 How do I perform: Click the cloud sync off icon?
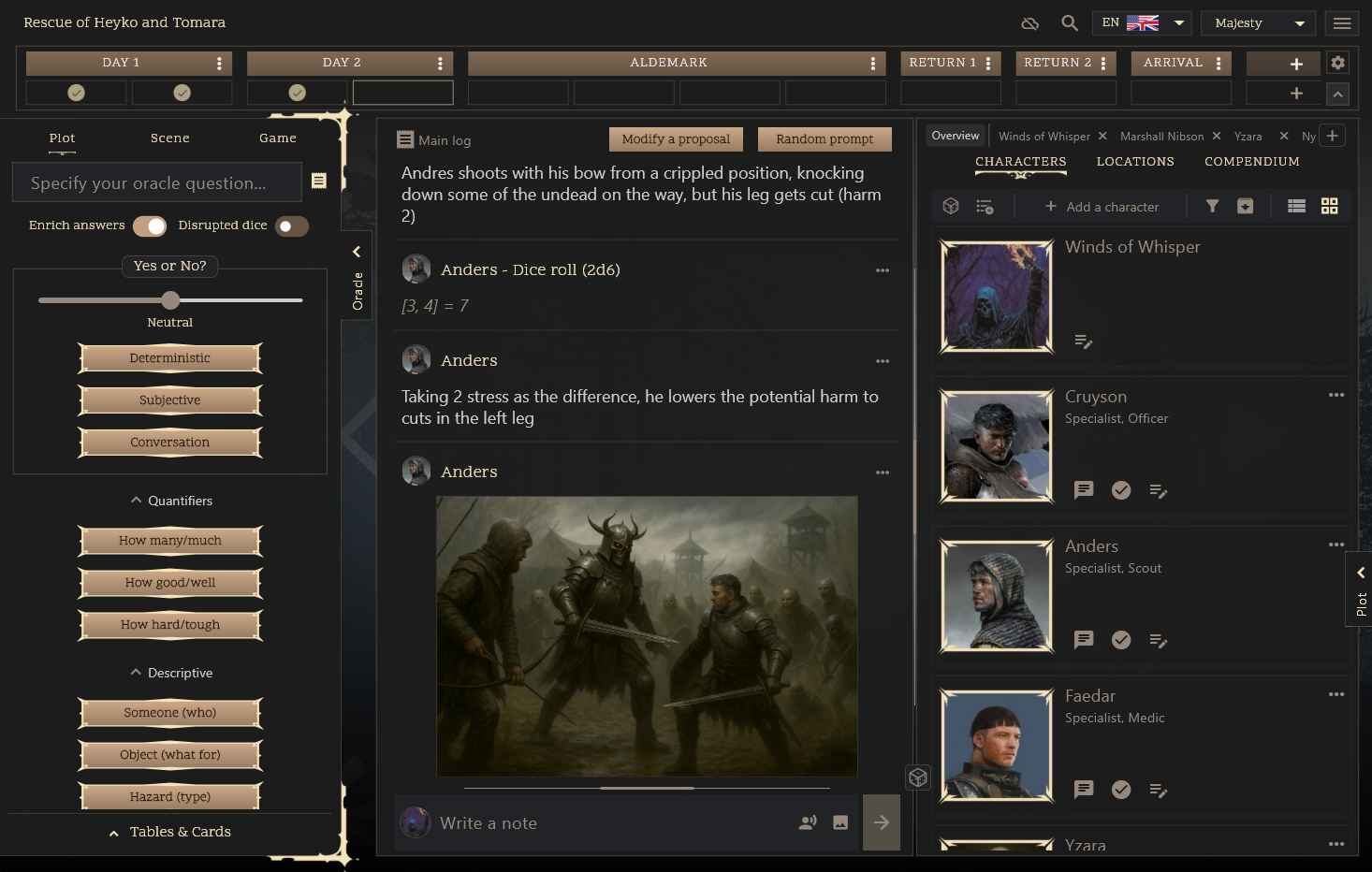point(1029,23)
